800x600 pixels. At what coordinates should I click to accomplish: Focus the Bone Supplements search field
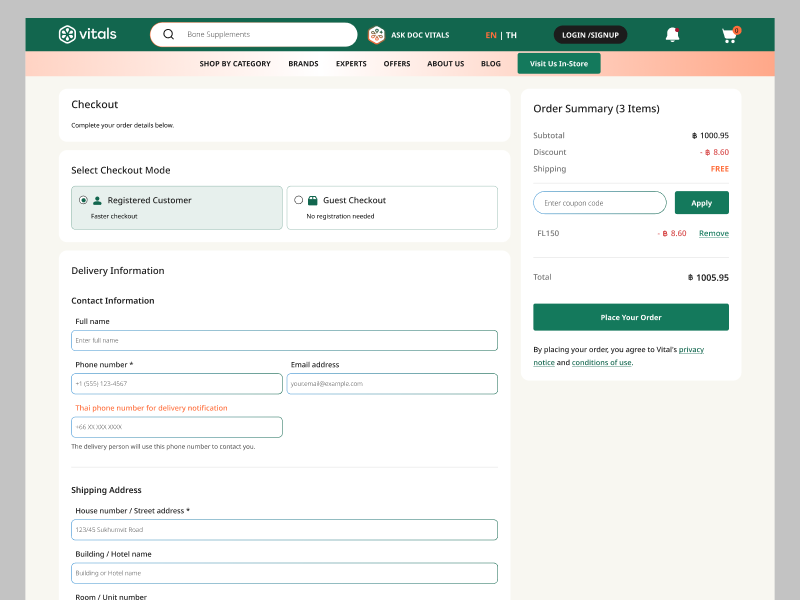point(254,34)
